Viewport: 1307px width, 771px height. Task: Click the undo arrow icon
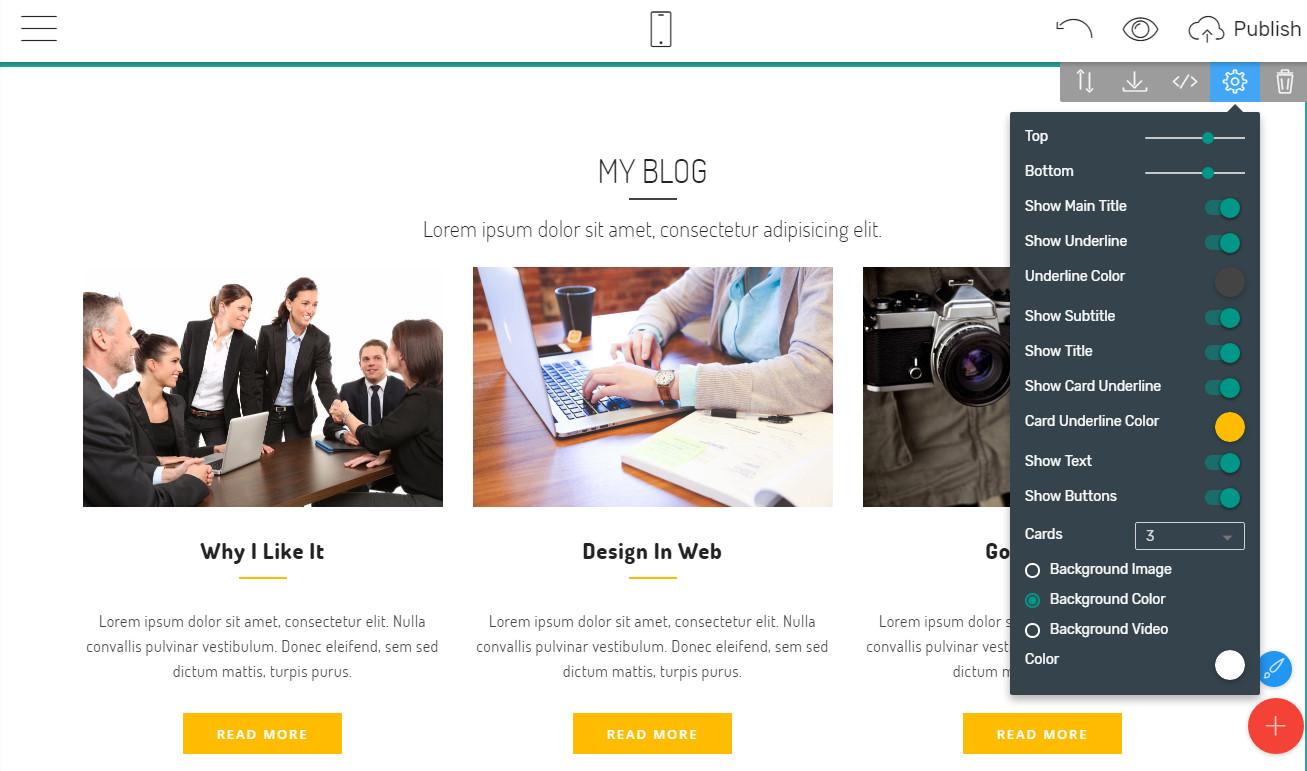[1074, 29]
